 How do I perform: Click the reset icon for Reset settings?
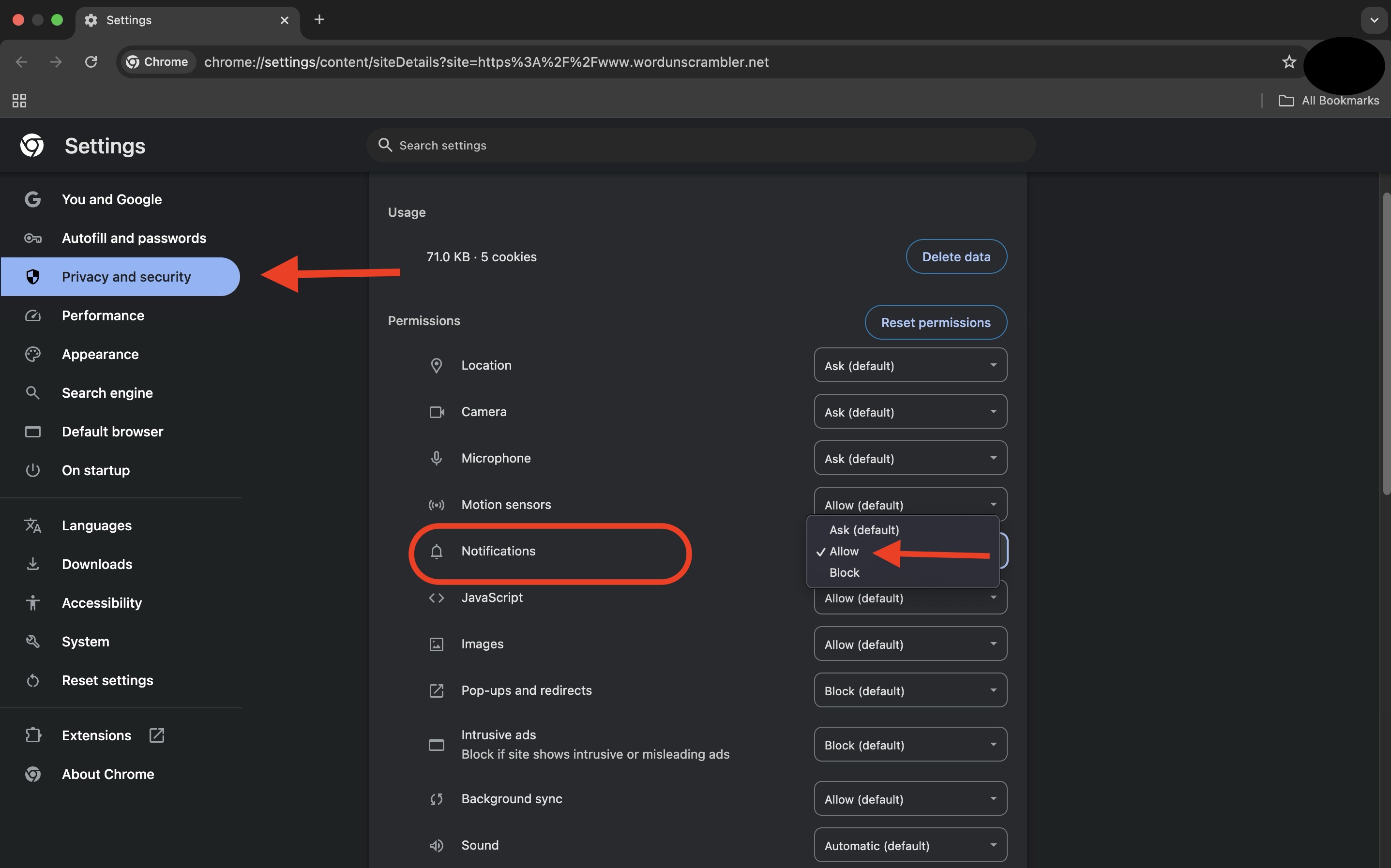point(33,680)
